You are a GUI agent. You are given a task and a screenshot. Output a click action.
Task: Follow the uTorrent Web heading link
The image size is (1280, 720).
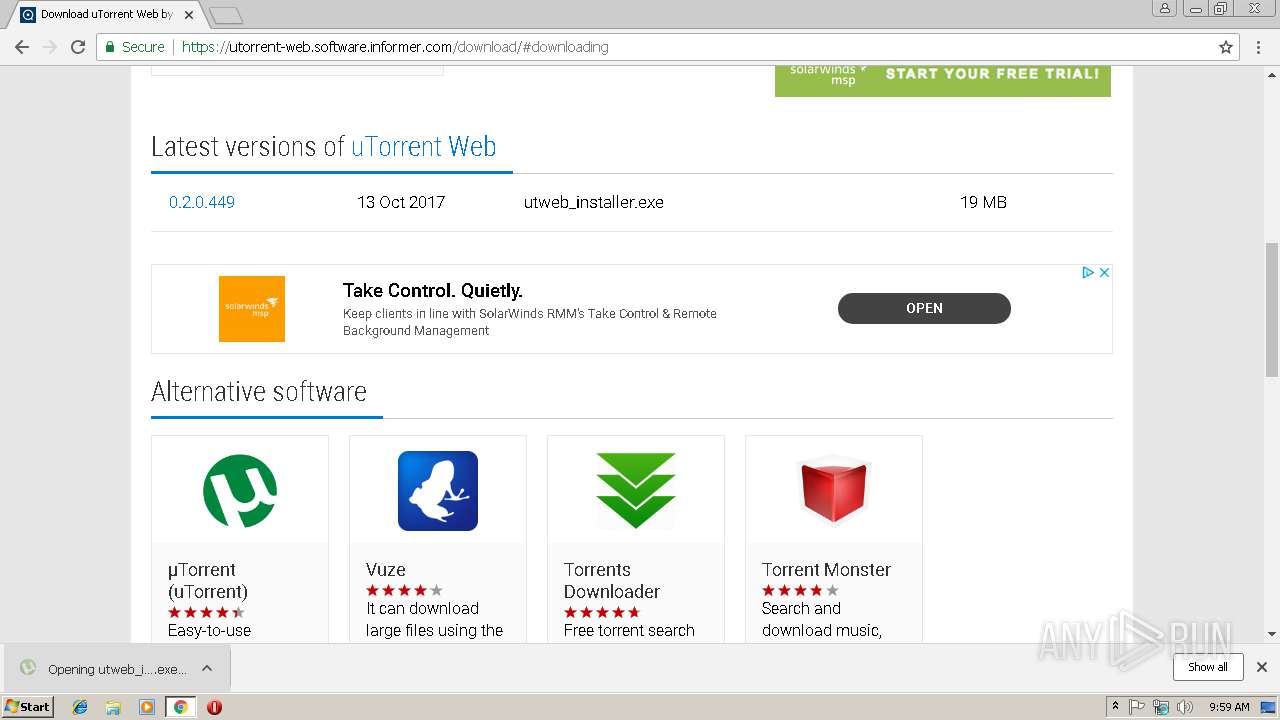pyautogui.click(x=423, y=146)
